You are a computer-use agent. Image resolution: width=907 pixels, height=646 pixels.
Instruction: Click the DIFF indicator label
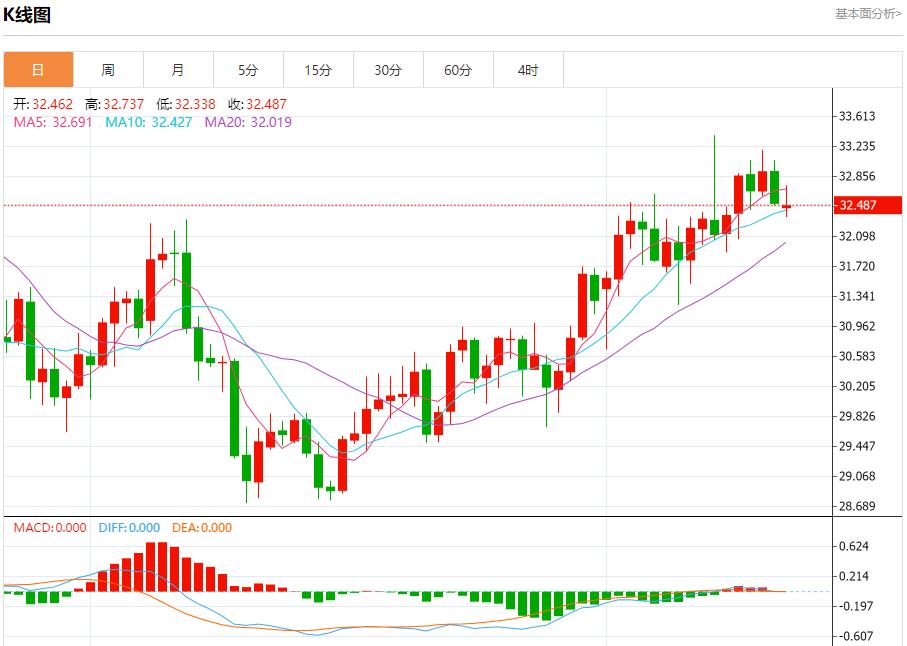(129, 528)
